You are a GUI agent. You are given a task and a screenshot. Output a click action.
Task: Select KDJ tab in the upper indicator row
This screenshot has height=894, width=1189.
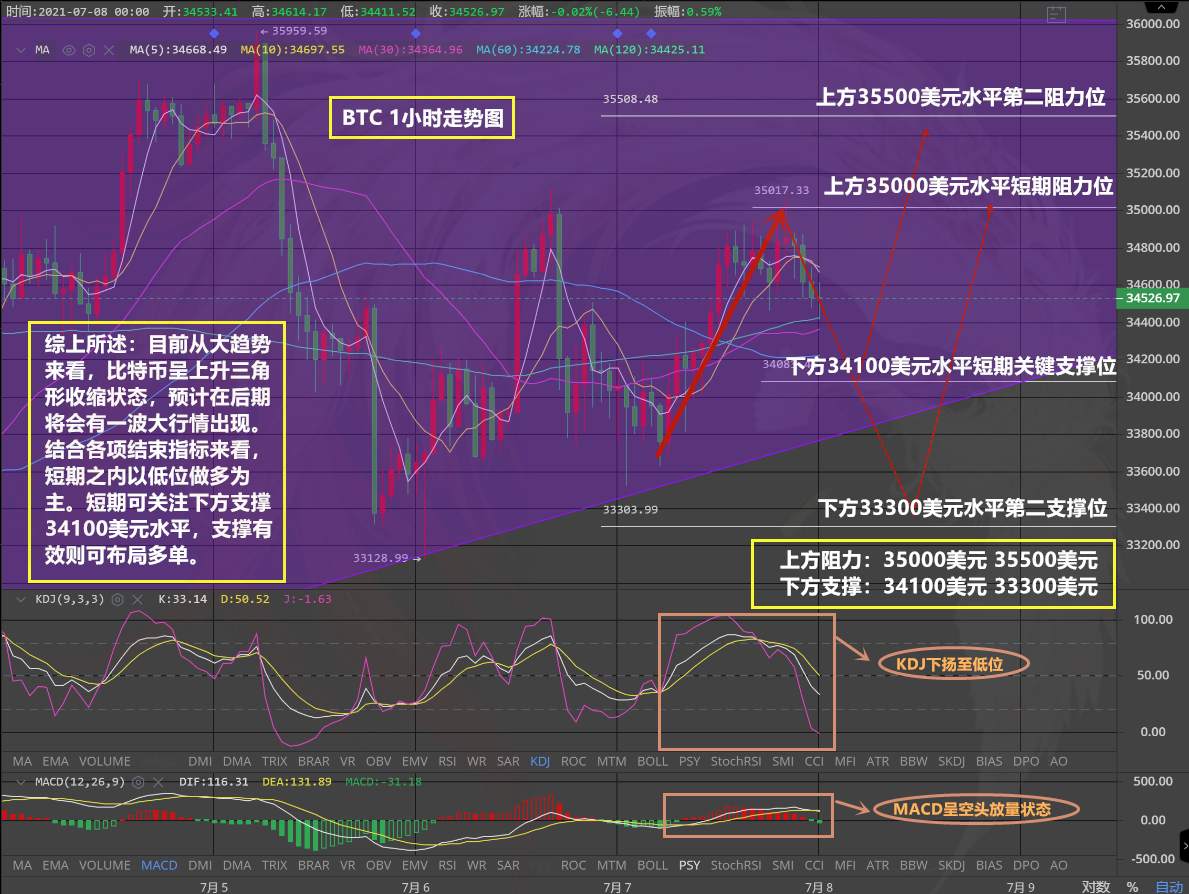(x=540, y=761)
